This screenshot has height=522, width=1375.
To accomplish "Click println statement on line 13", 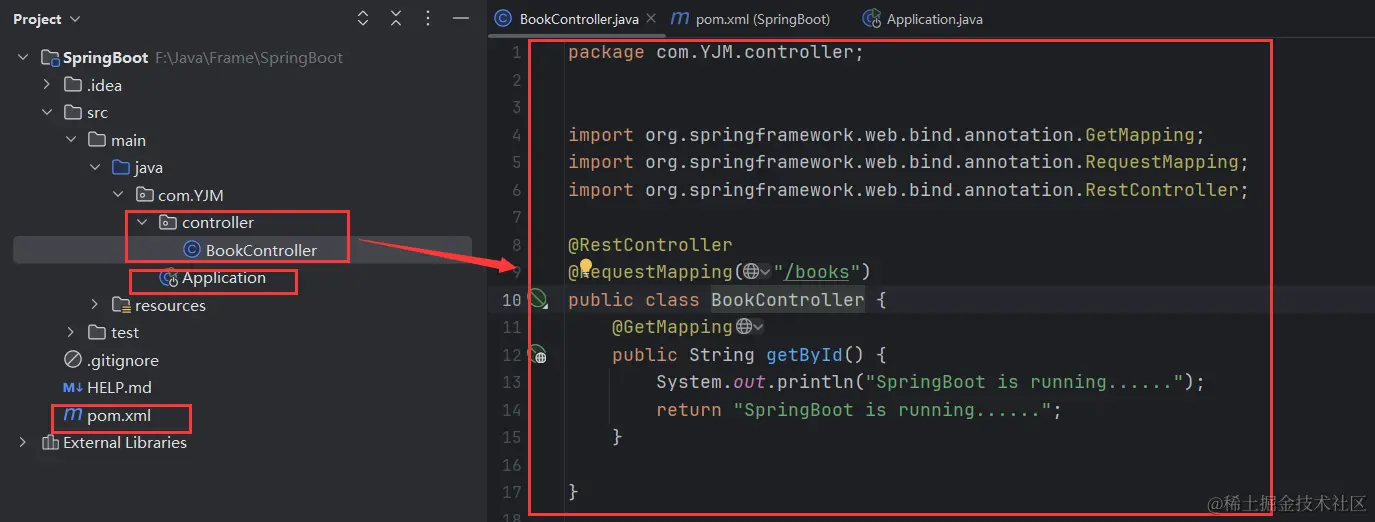I will (x=931, y=382).
